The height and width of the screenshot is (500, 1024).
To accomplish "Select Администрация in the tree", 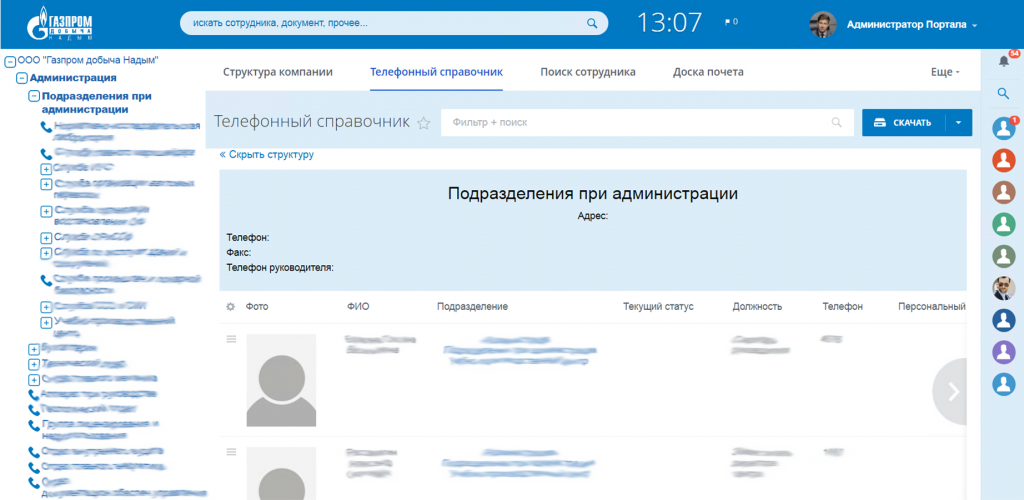I will 73,78.
